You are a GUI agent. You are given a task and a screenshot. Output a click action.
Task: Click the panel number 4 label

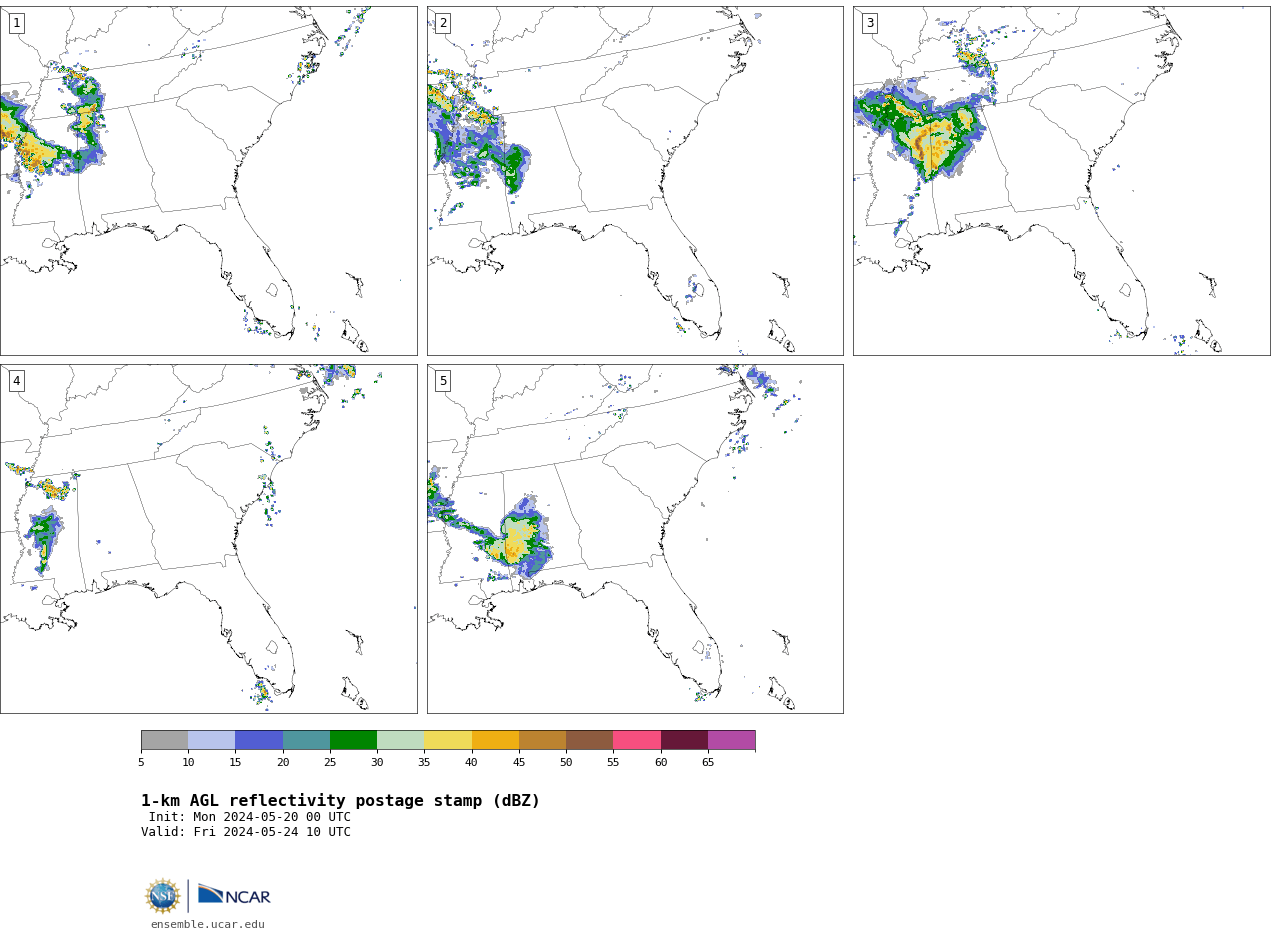point(16,381)
